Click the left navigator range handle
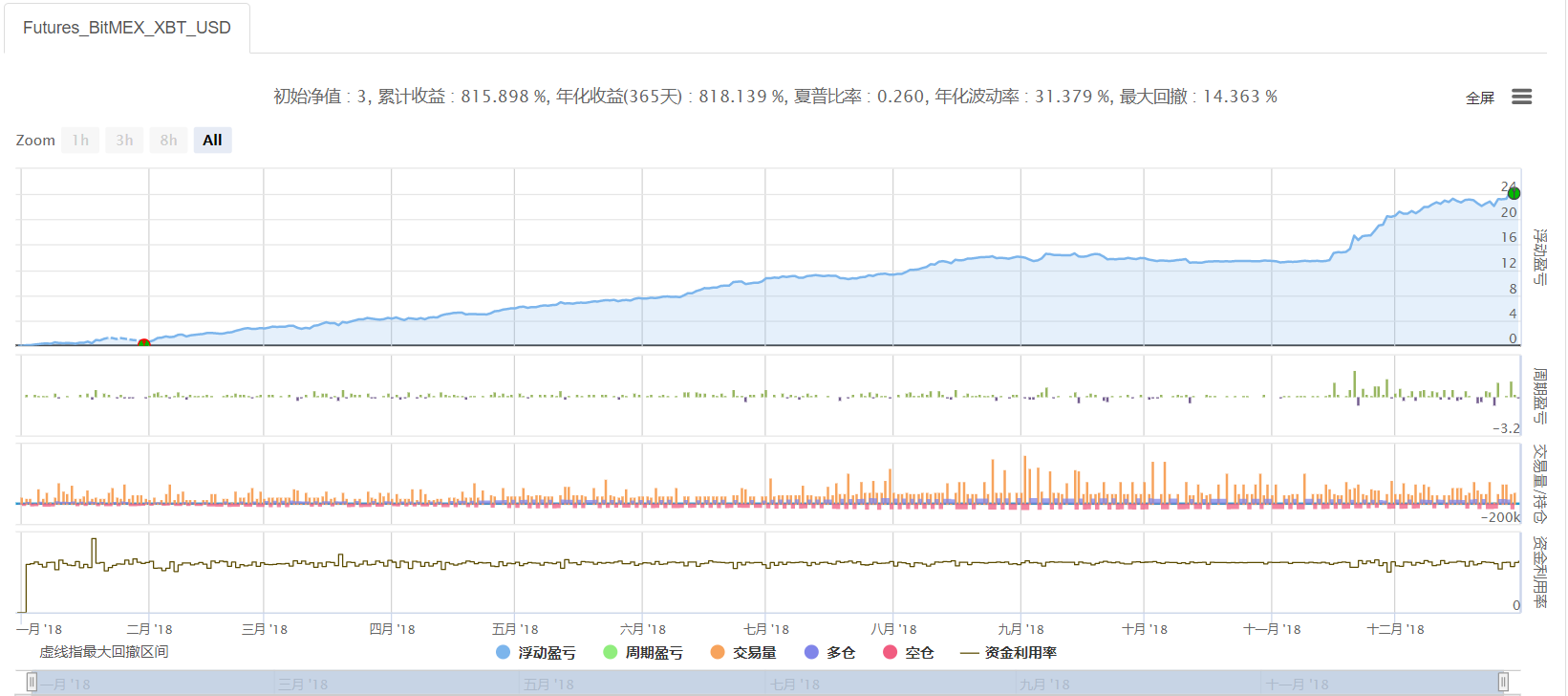The height and width of the screenshot is (696, 1568). click(32, 682)
